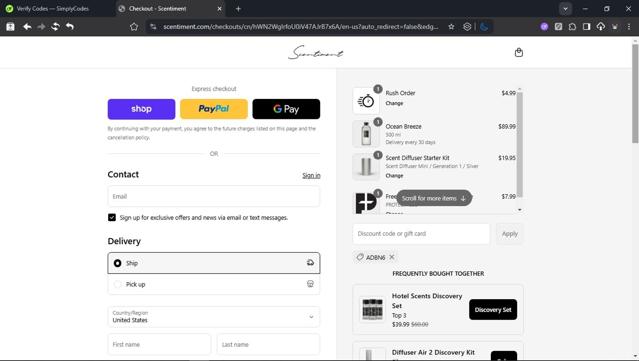This screenshot has width=639, height=361.
Task: Click the Scent Diffuser Starter Kit thumbnail
Action: point(366,166)
